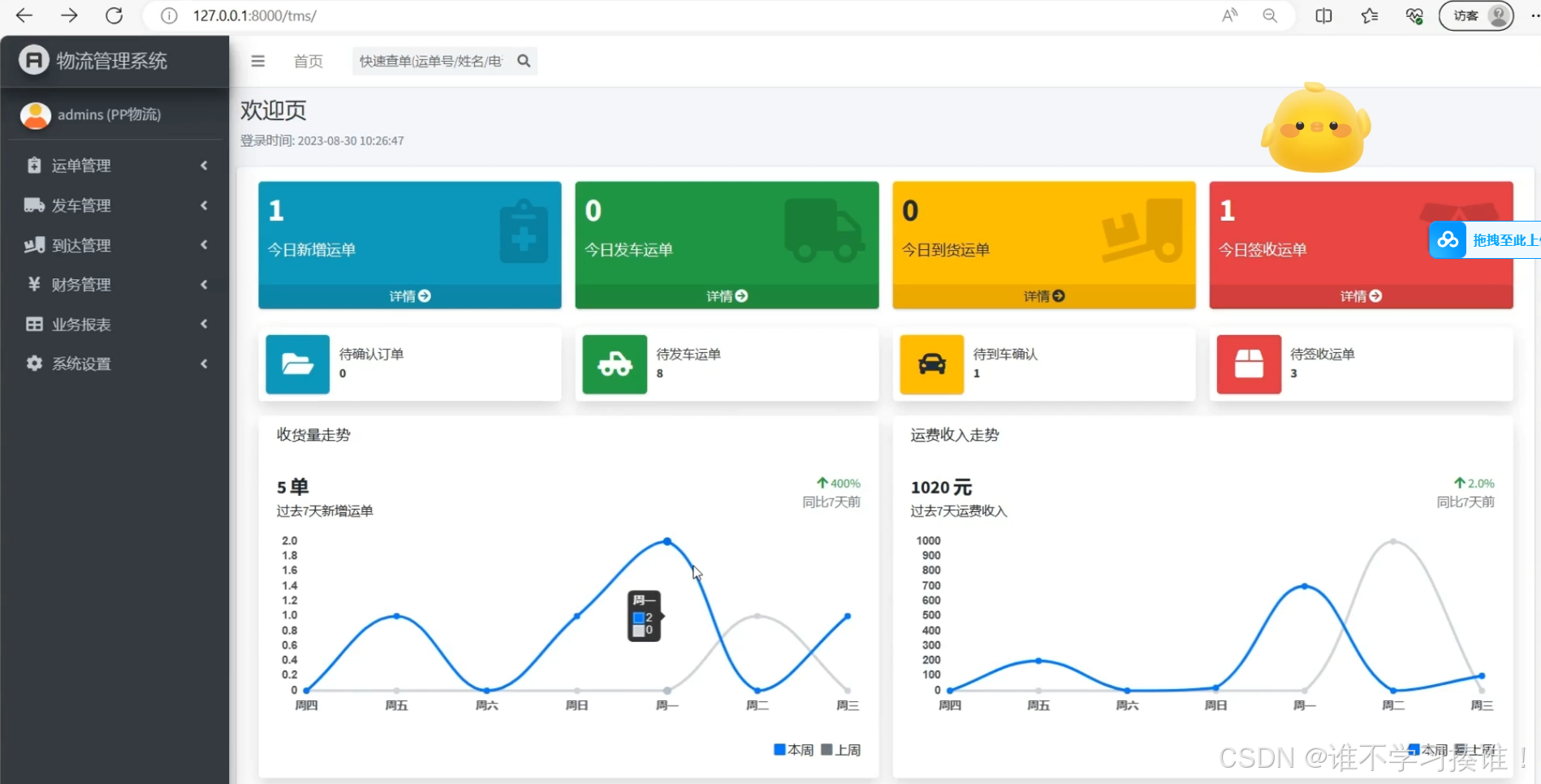The width and height of the screenshot is (1541, 784).
Task: Open the favorites star icon
Action: coord(1370,16)
